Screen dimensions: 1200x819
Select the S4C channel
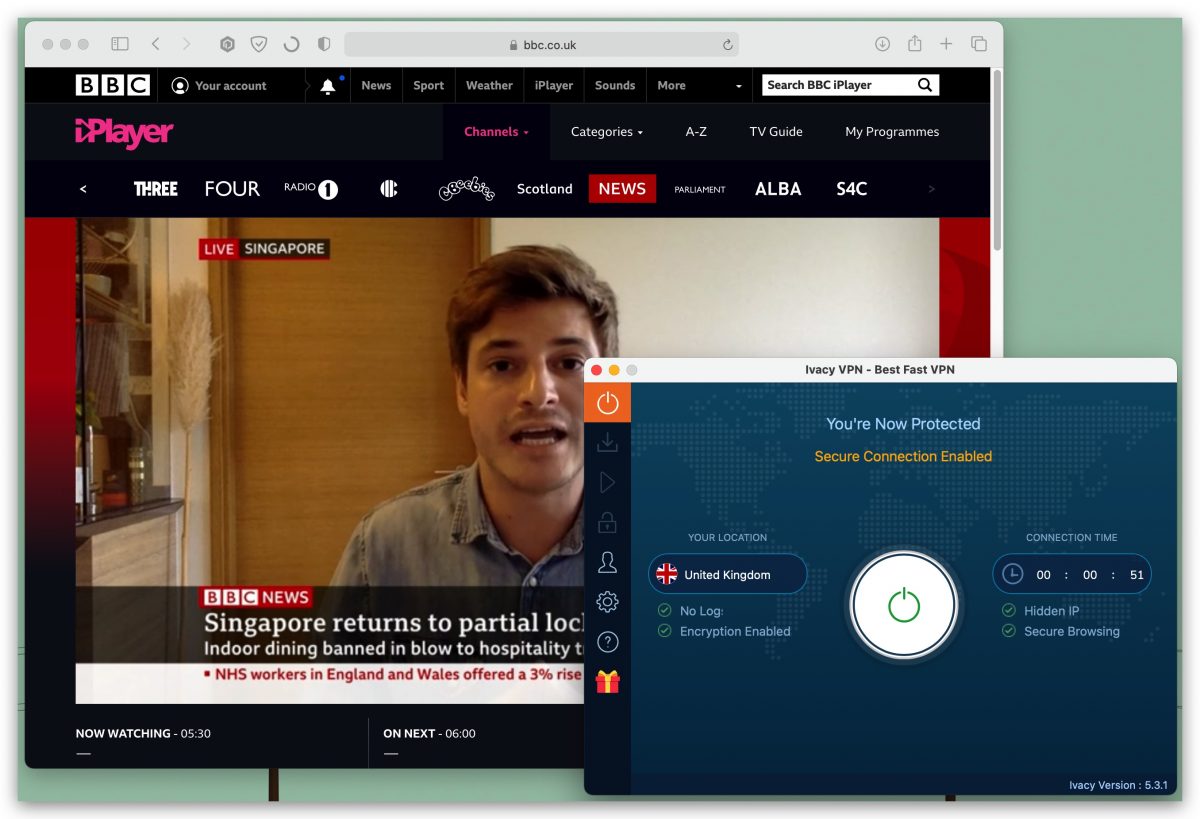click(x=852, y=189)
